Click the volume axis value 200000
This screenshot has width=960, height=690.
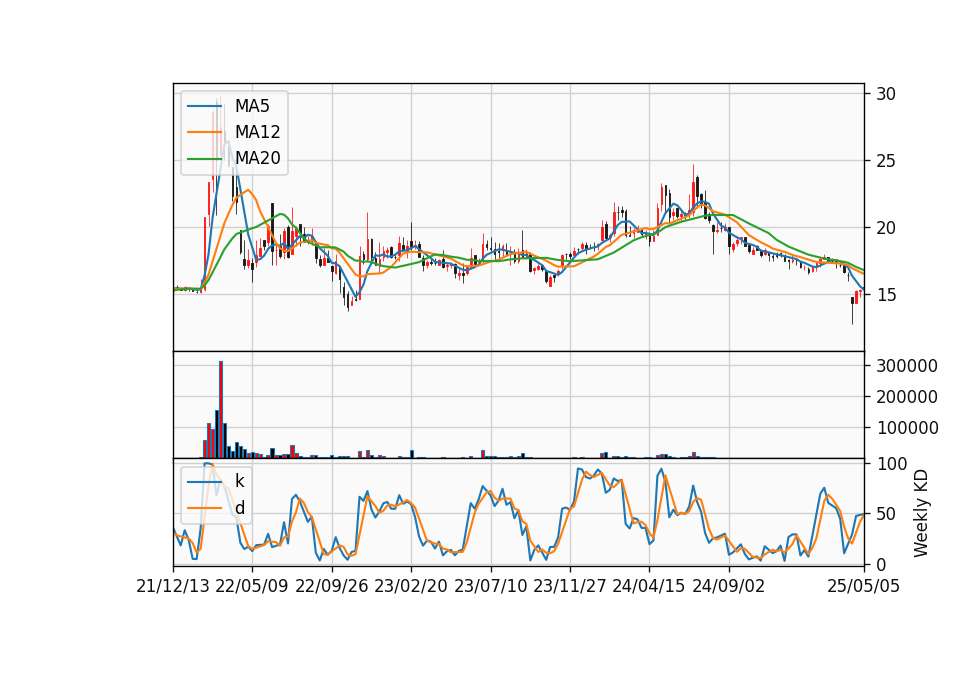click(907, 397)
